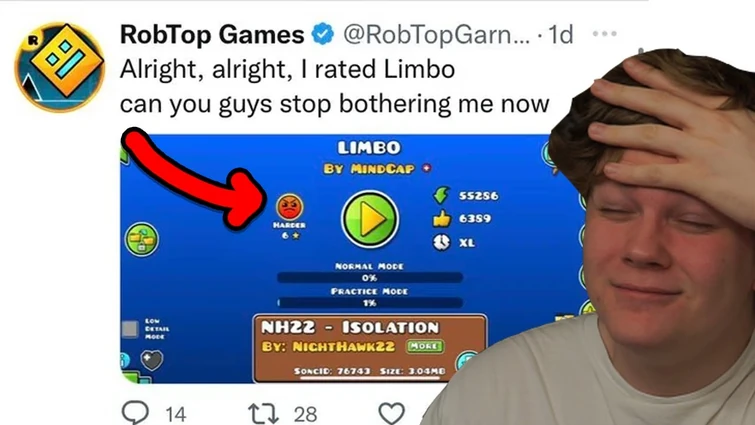The height and width of the screenshot is (425, 755).
Task: Click the yellow thumbs up likes icon
Action: 441,219
